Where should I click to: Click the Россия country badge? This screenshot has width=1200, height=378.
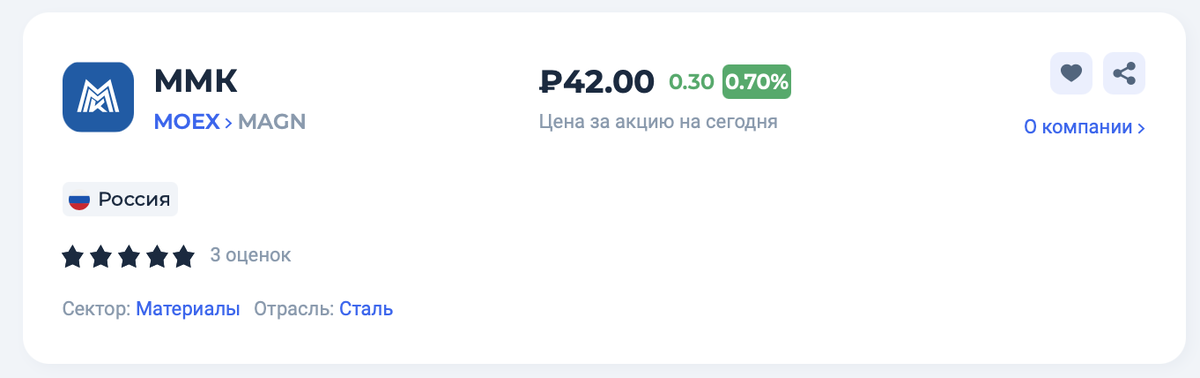120,200
